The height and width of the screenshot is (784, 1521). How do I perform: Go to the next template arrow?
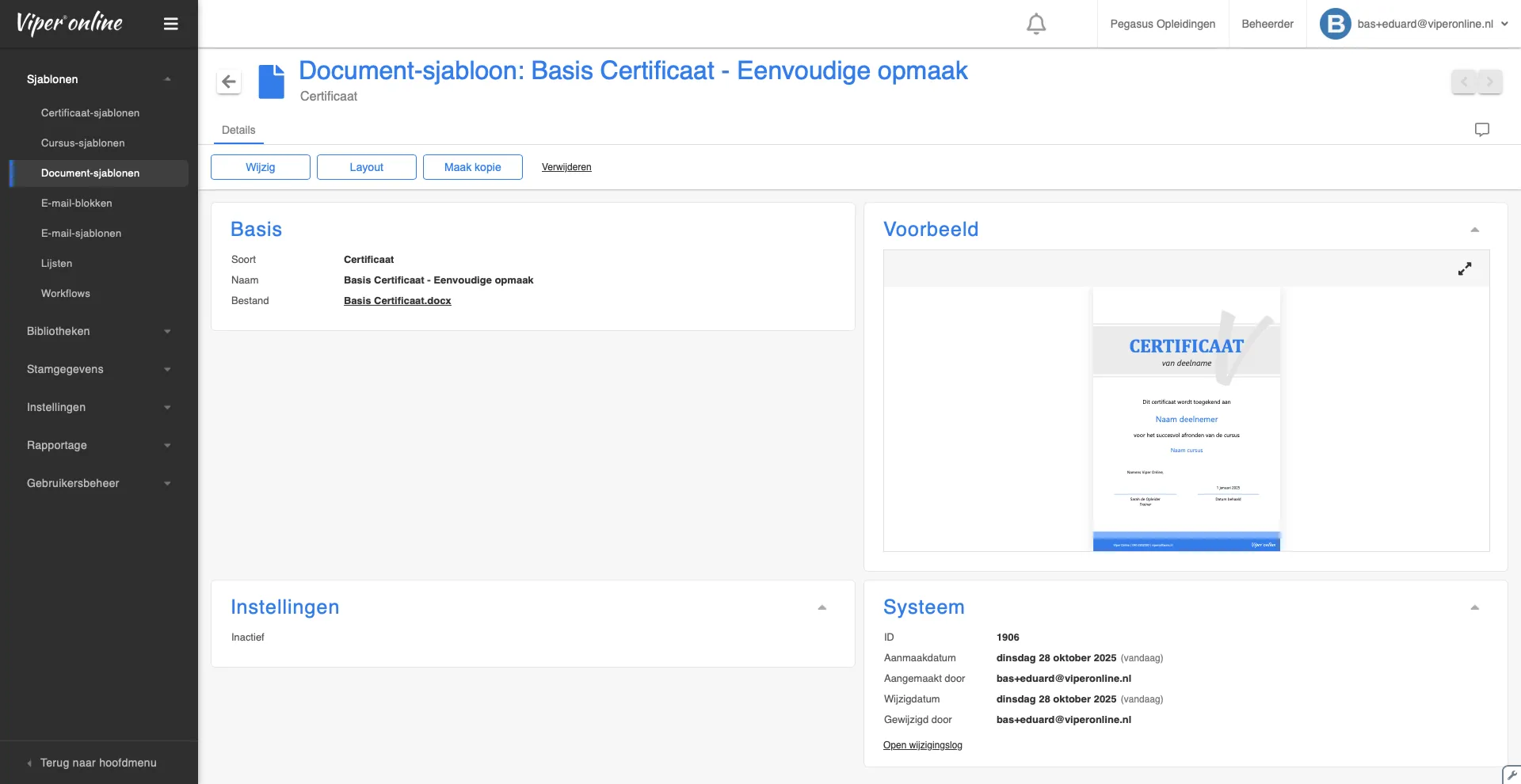point(1489,82)
